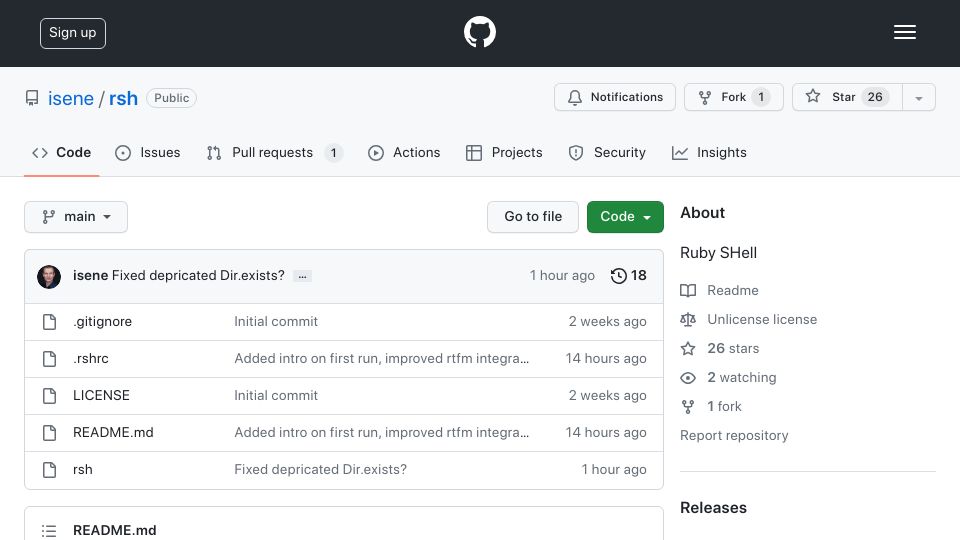Click the license scales icon
The width and height of the screenshot is (960, 540).
pos(688,320)
